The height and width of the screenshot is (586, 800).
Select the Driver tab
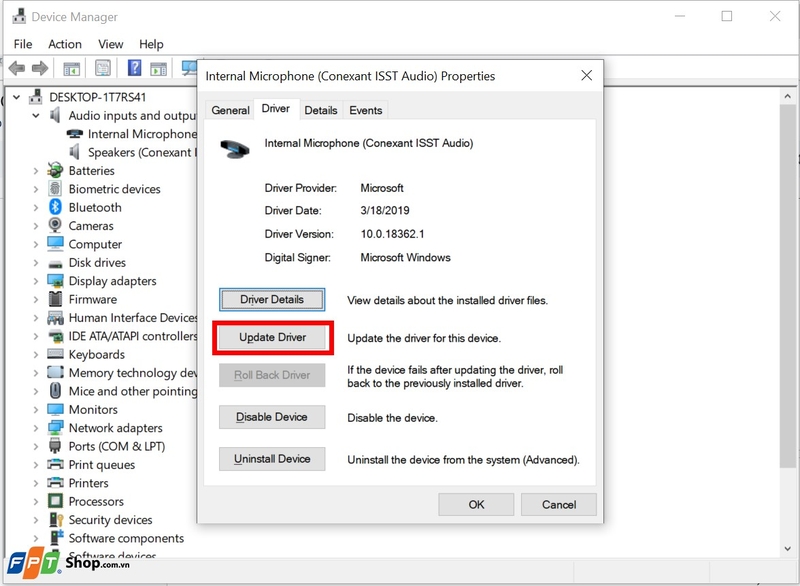click(276, 109)
